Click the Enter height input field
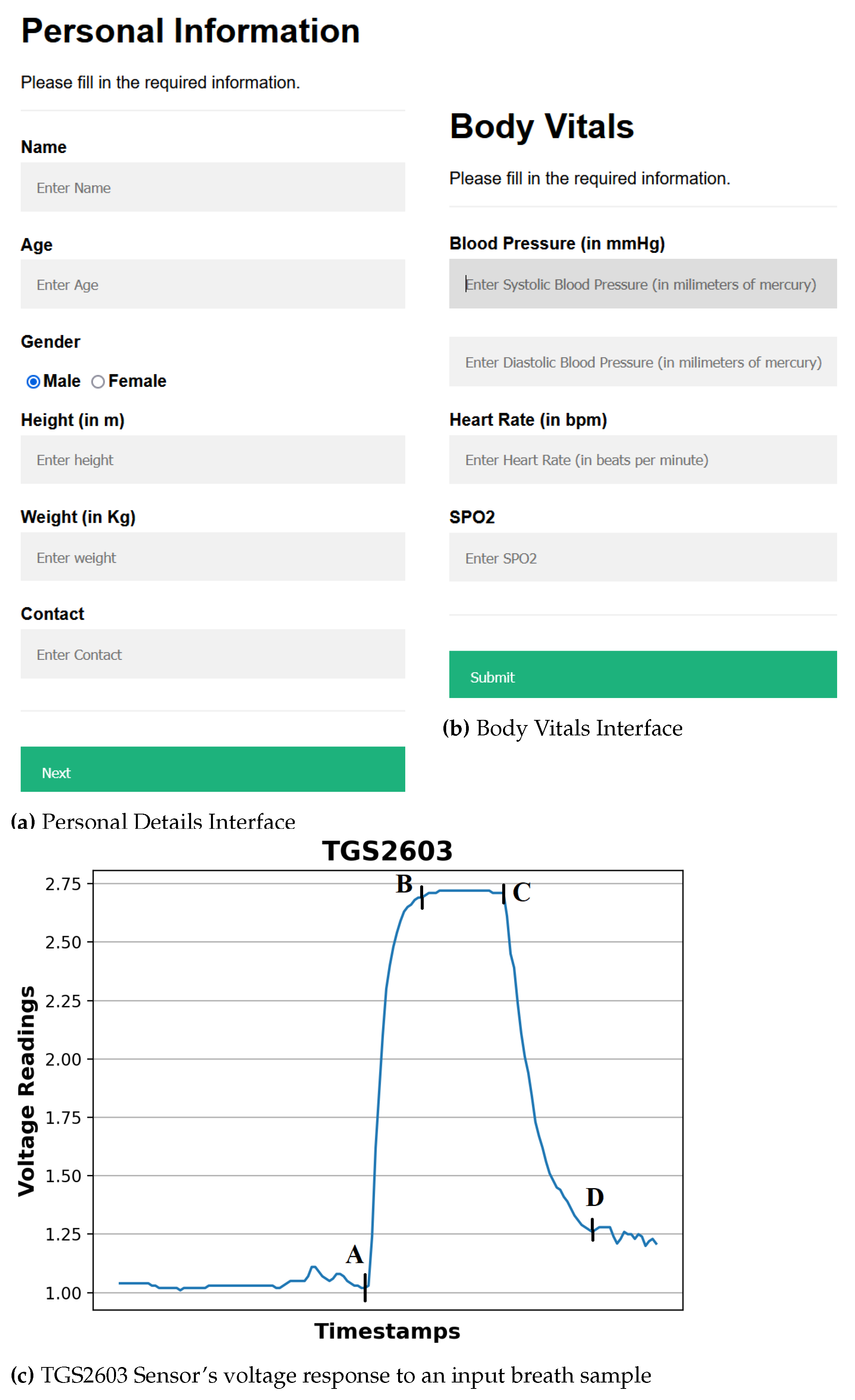 [x=213, y=460]
